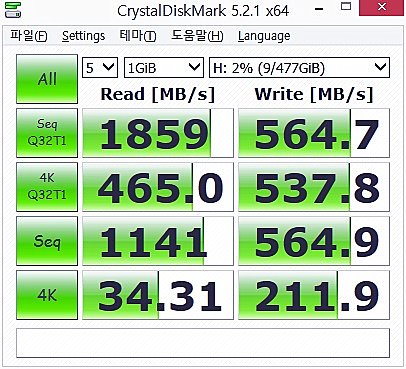Start the Seq Q32T1 benchmark

pyautogui.click(x=47, y=133)
